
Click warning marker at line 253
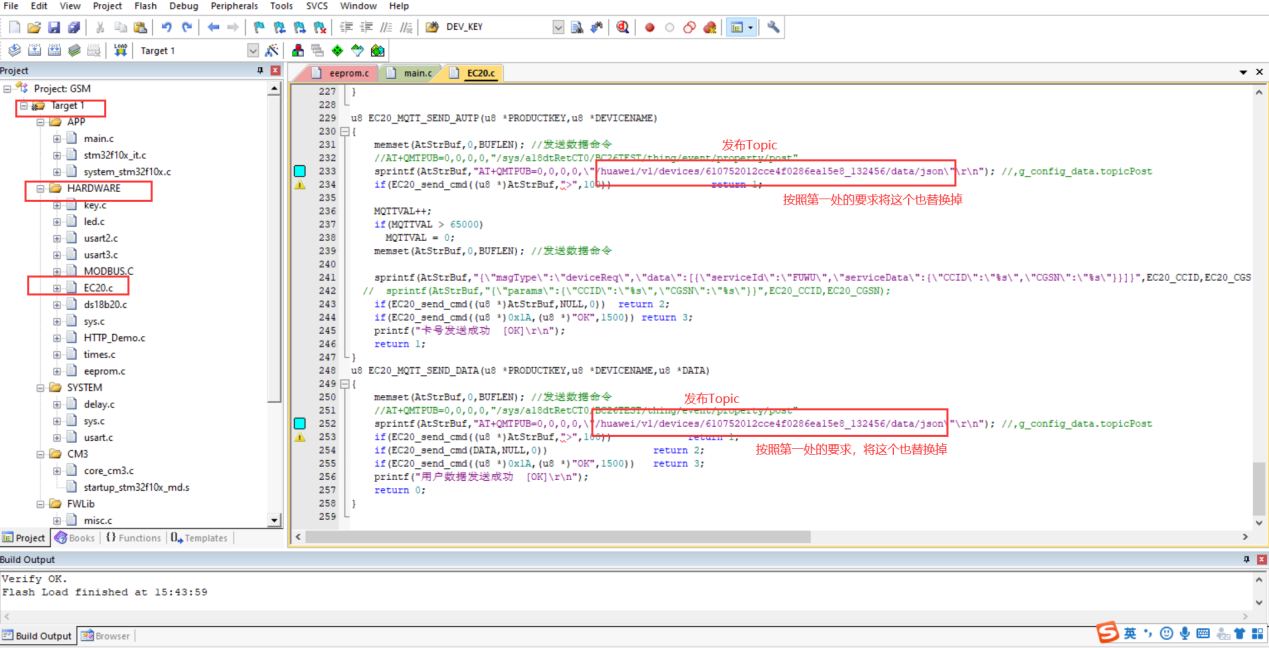(x=299, y=437)
